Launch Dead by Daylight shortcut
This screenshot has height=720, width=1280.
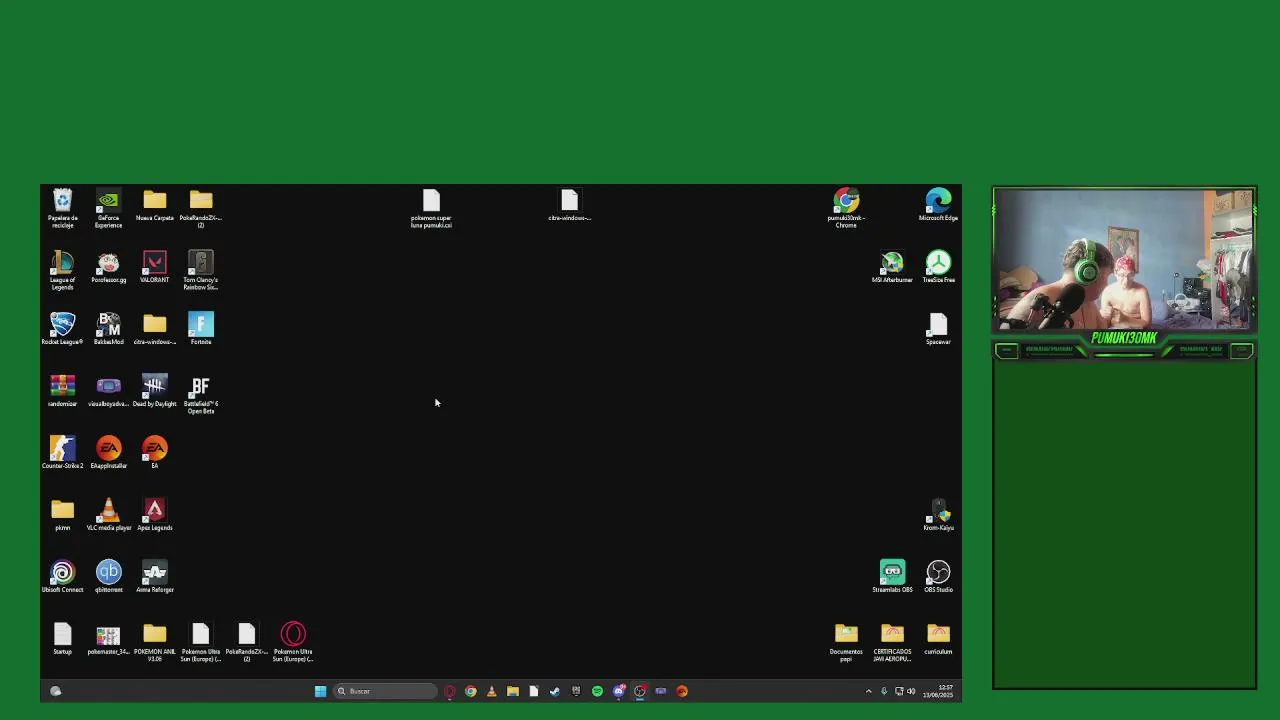[x=154, y=391]
